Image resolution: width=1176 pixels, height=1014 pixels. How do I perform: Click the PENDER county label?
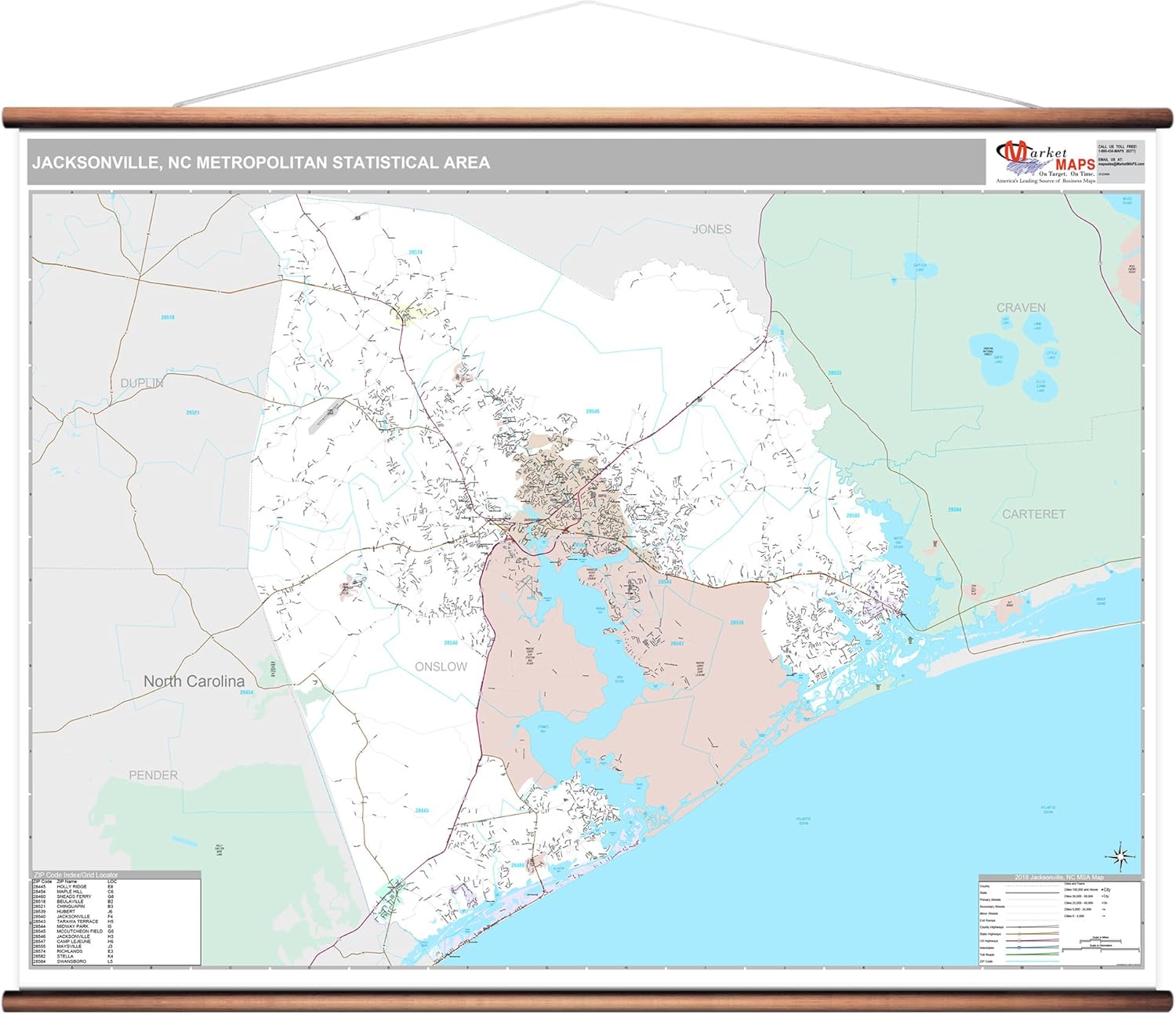[x=153, y=775]
